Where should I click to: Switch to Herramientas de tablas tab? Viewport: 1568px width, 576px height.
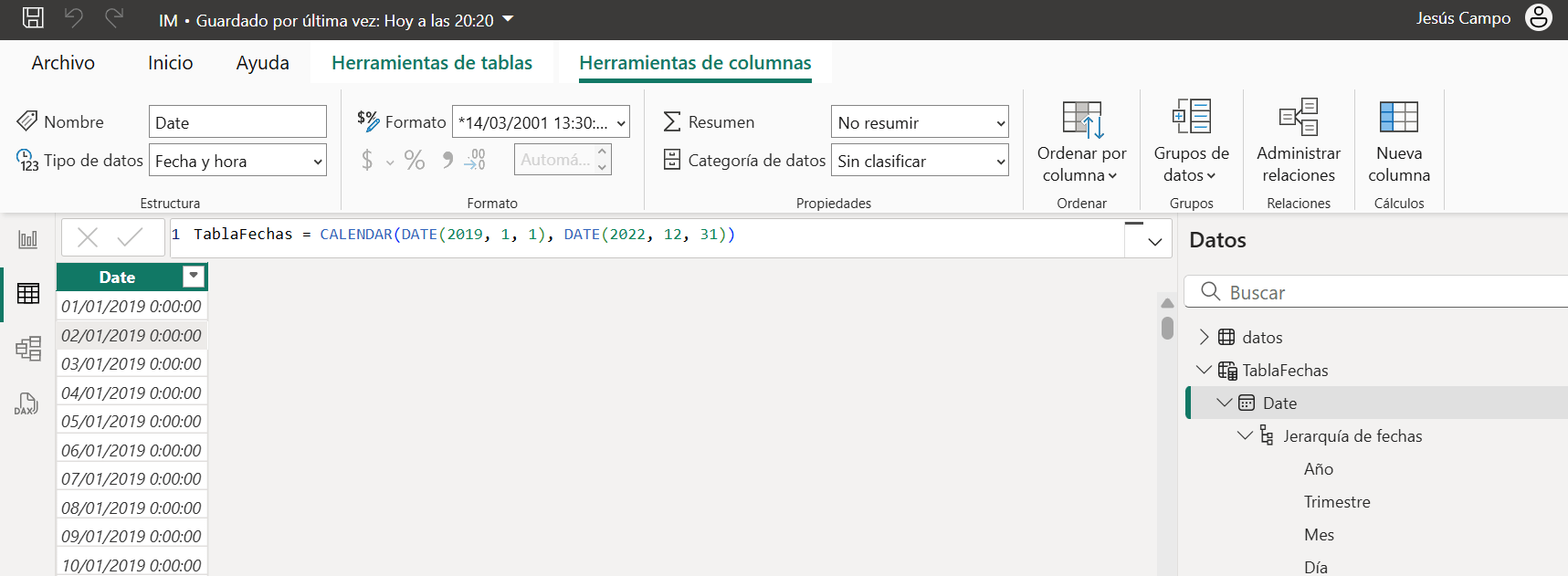(432, 63)
